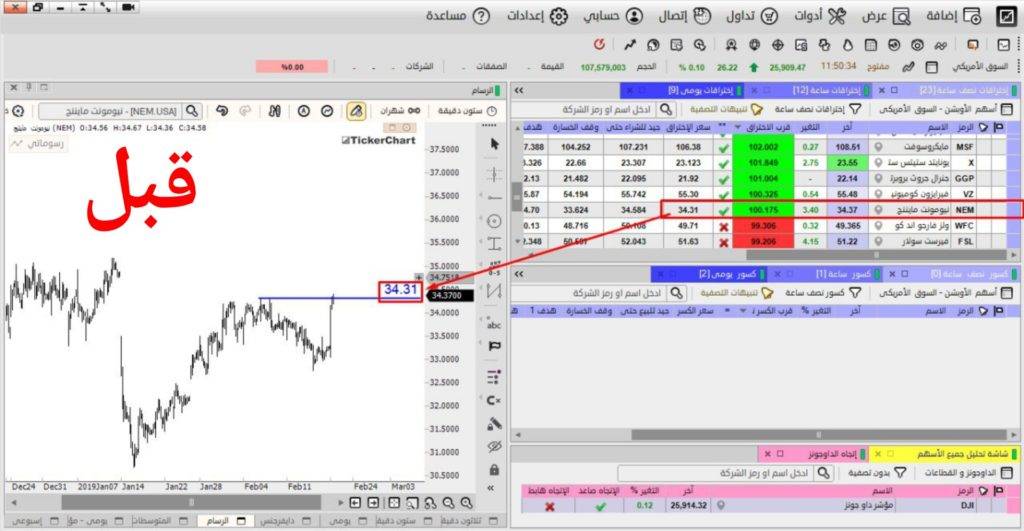Toggle the highlighted drawing pencil tool

[356, 111]
